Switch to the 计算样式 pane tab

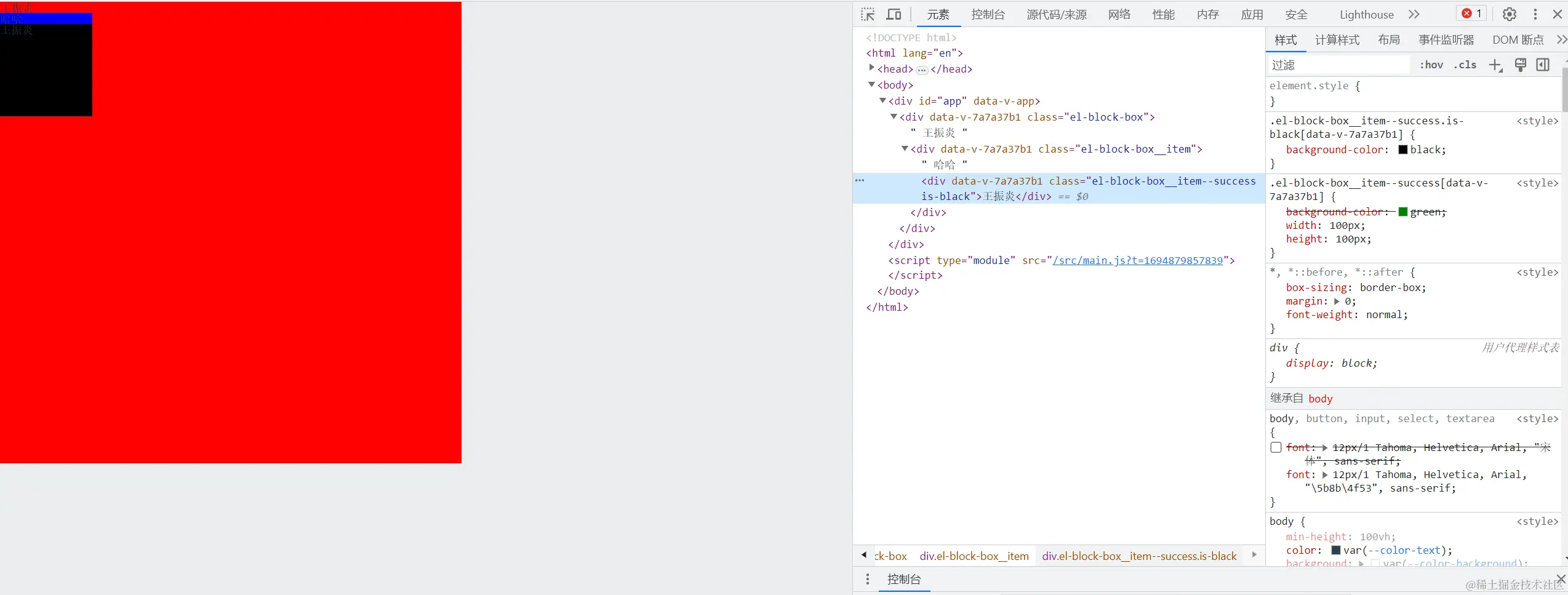point(1337,40)
